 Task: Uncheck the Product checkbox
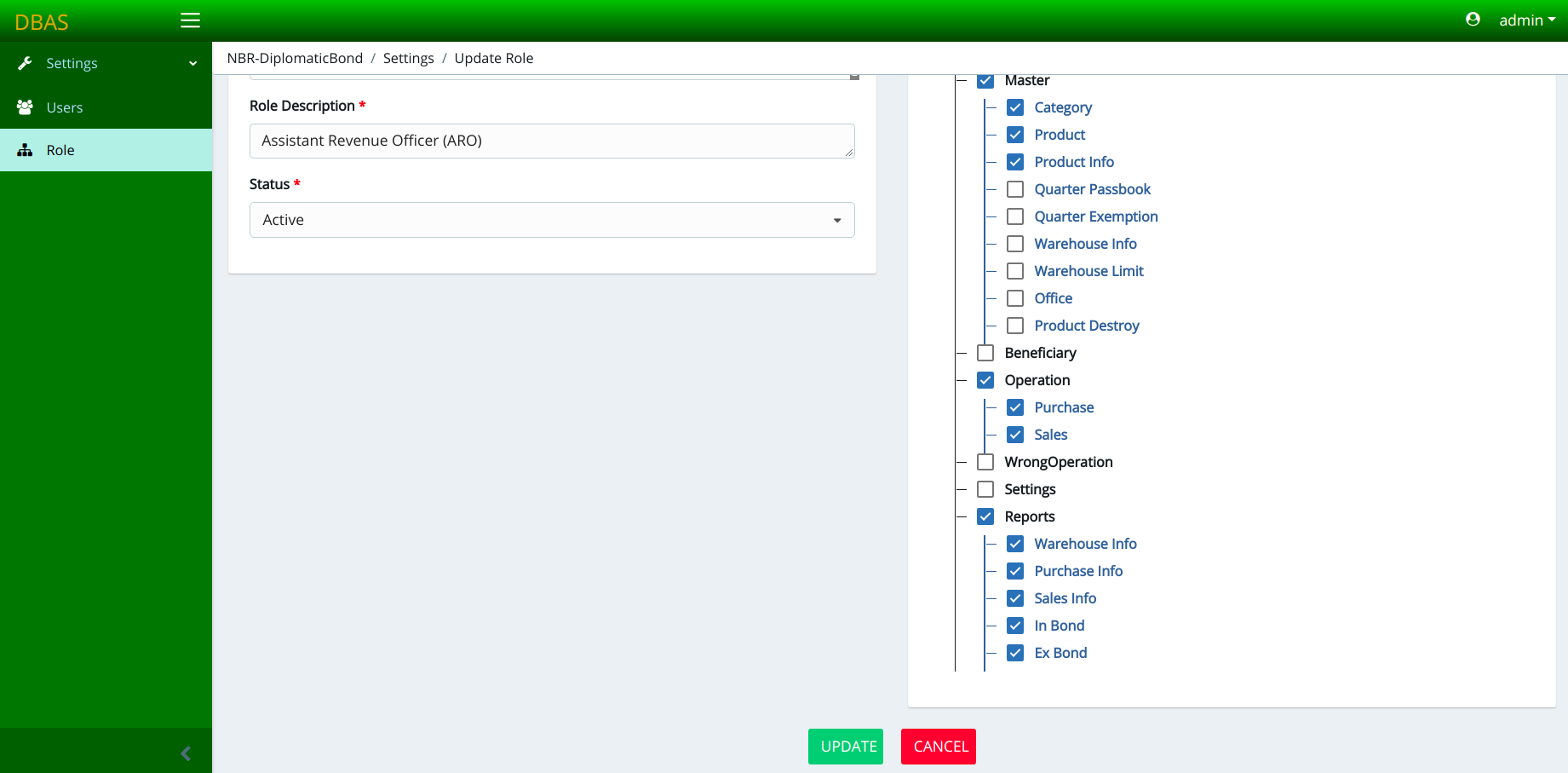point(1015,135)
